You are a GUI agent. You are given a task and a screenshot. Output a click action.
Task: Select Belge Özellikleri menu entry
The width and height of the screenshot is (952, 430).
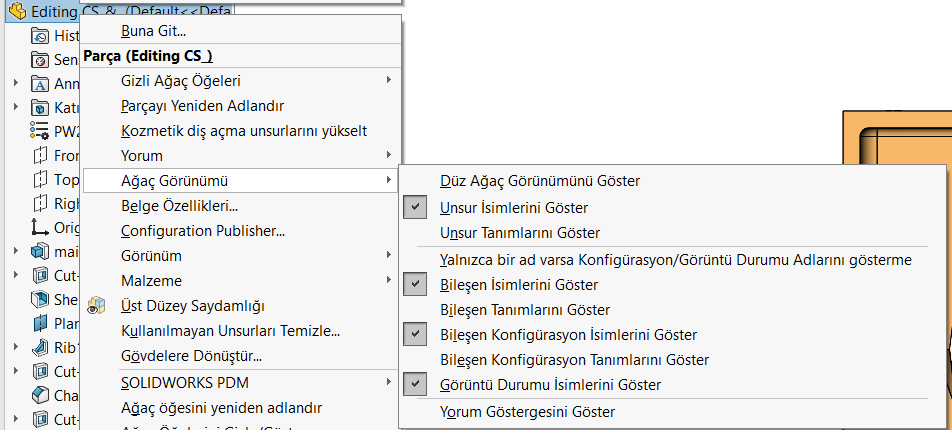(x=178, y=206)
